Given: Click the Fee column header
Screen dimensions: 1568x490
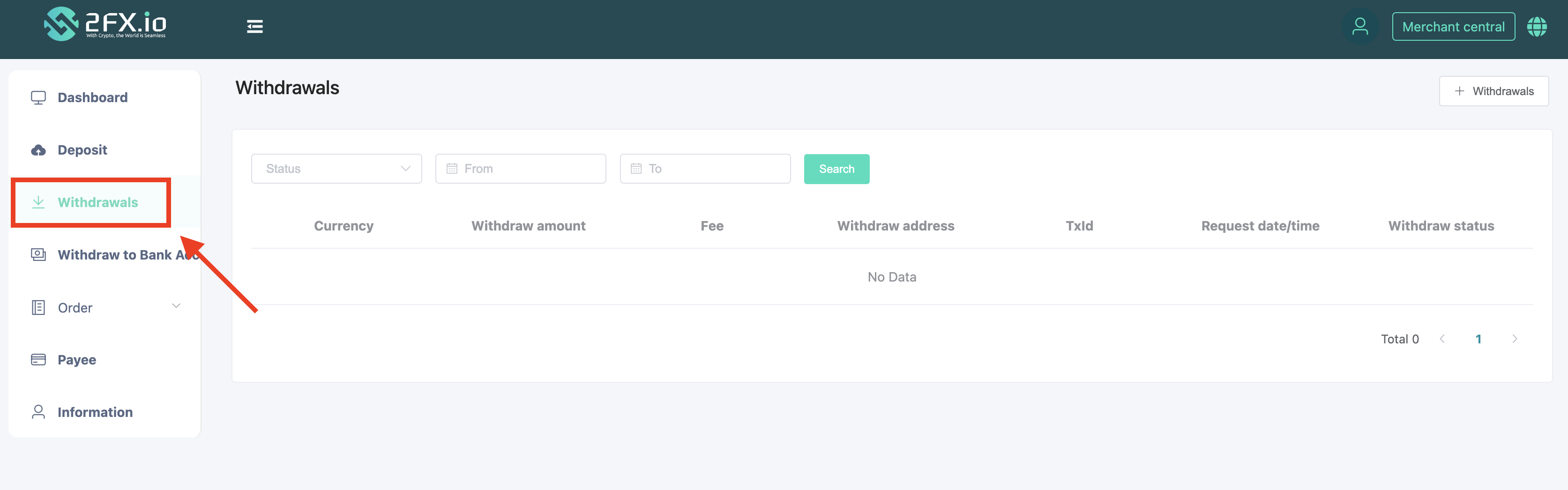Looking at the screenshot, I should (711, 226).
